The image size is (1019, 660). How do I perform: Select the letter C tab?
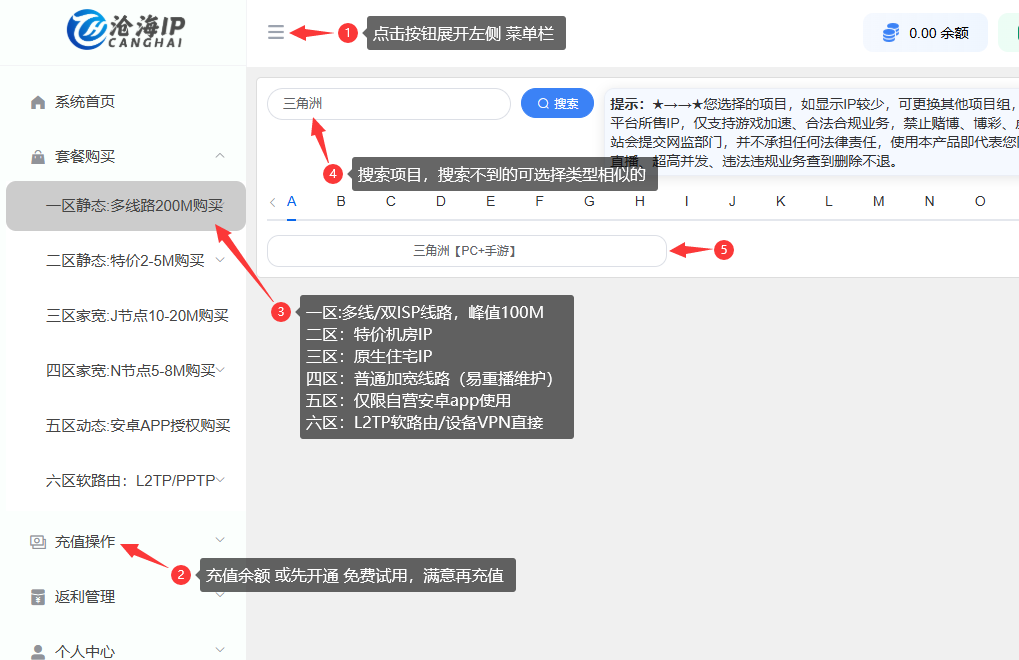click(x=390, y=201)
